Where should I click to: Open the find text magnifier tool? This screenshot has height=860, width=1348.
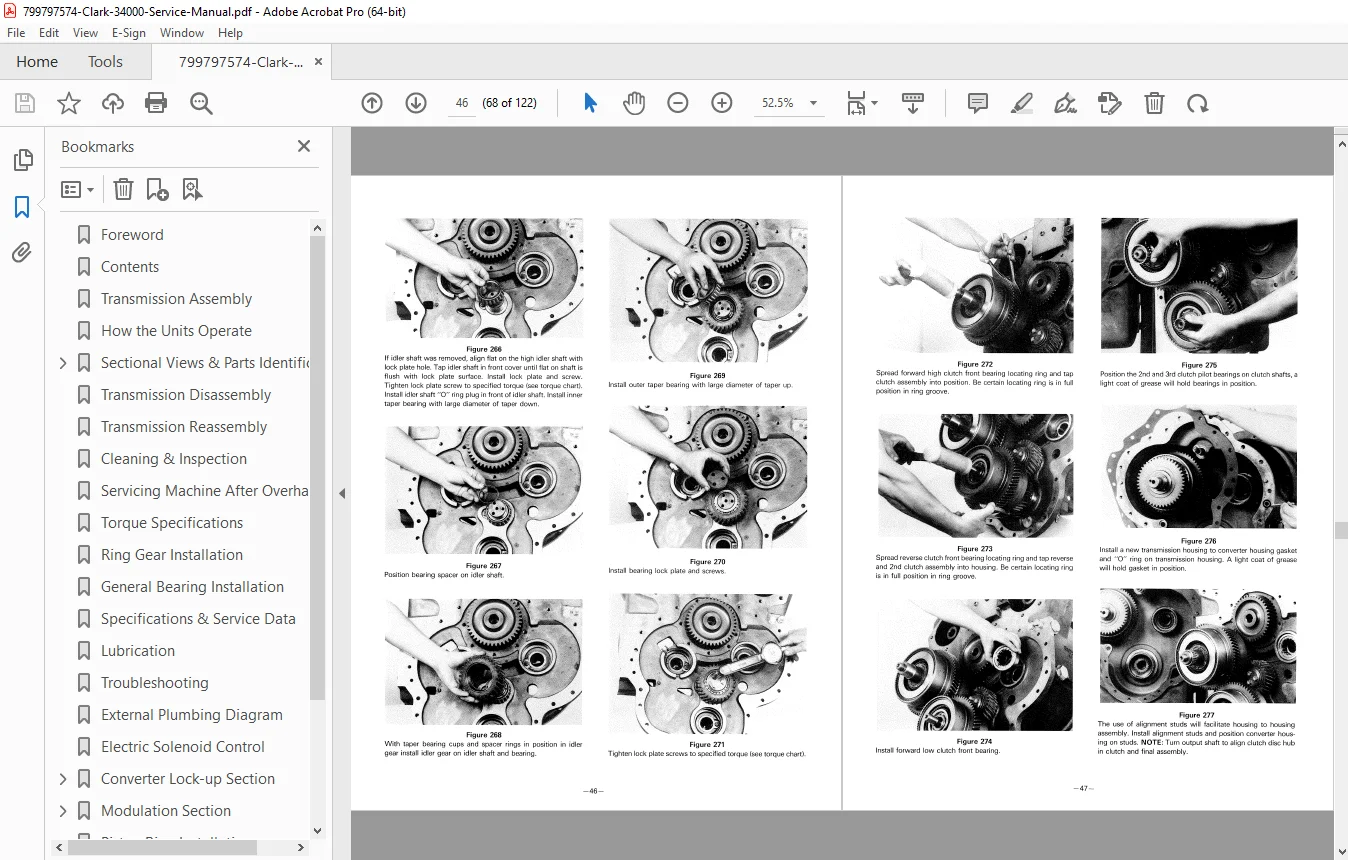(201, 103)
